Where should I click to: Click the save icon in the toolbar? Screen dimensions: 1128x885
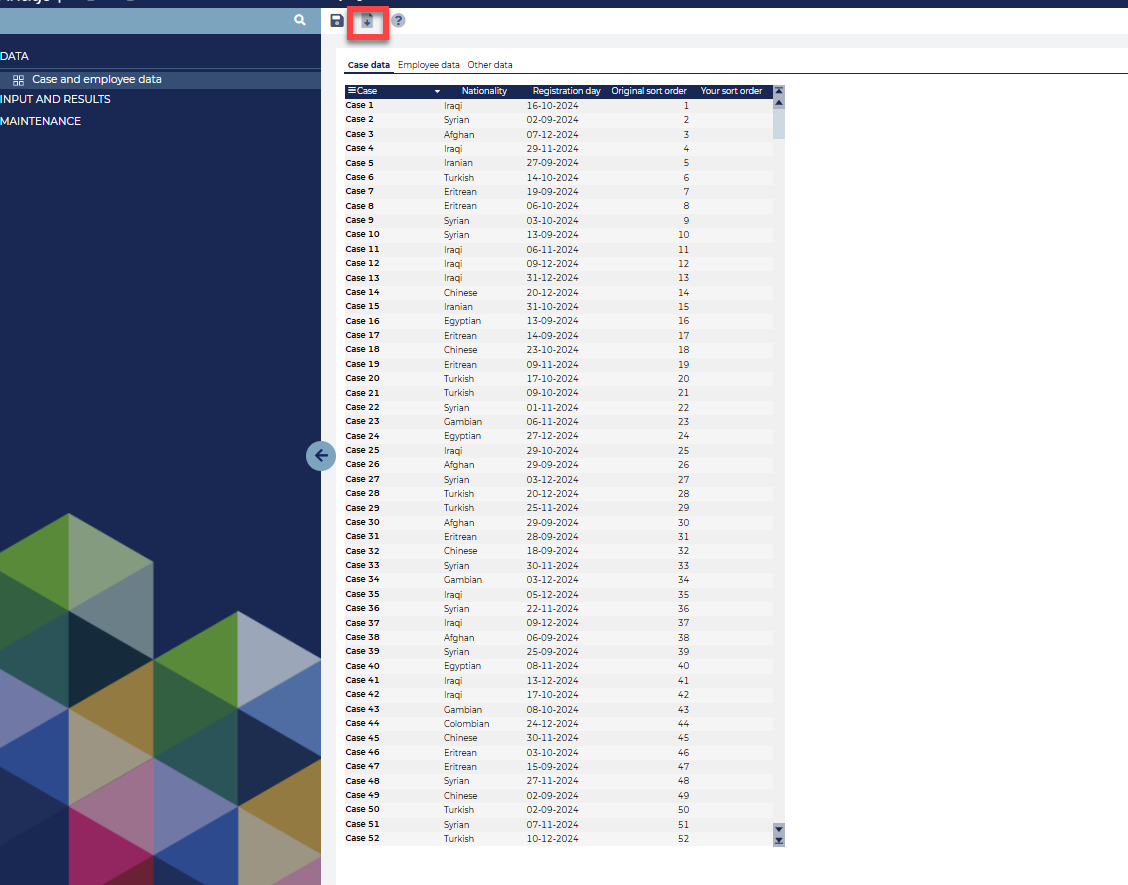tap(337, 21)
